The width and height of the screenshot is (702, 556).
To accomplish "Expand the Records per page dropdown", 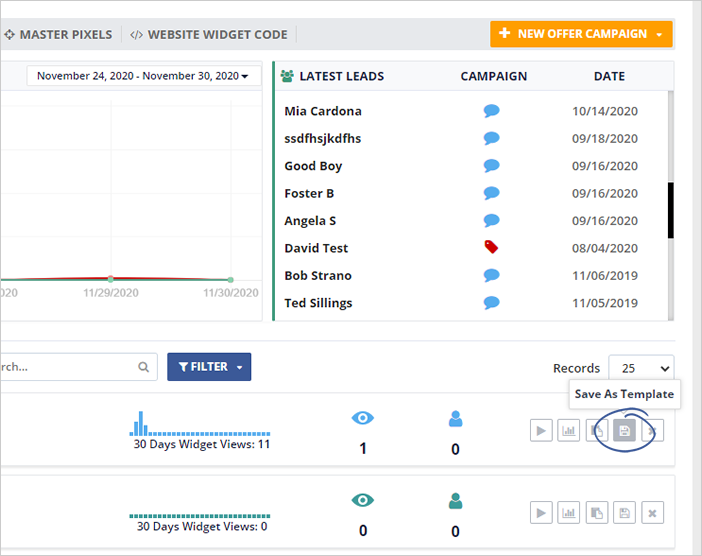I will pyautogui.click(x=641, y=368).
